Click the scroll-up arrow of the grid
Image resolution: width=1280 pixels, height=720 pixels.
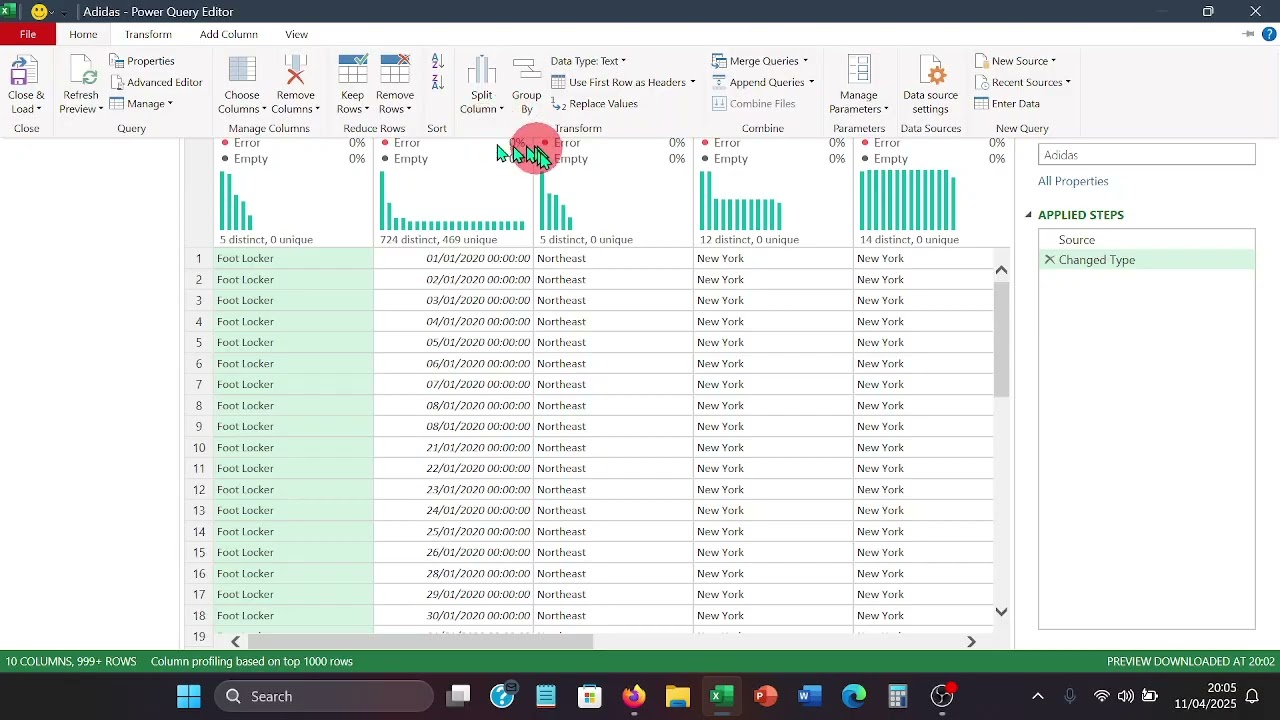pyautogui.click(x=1001, y=270)
